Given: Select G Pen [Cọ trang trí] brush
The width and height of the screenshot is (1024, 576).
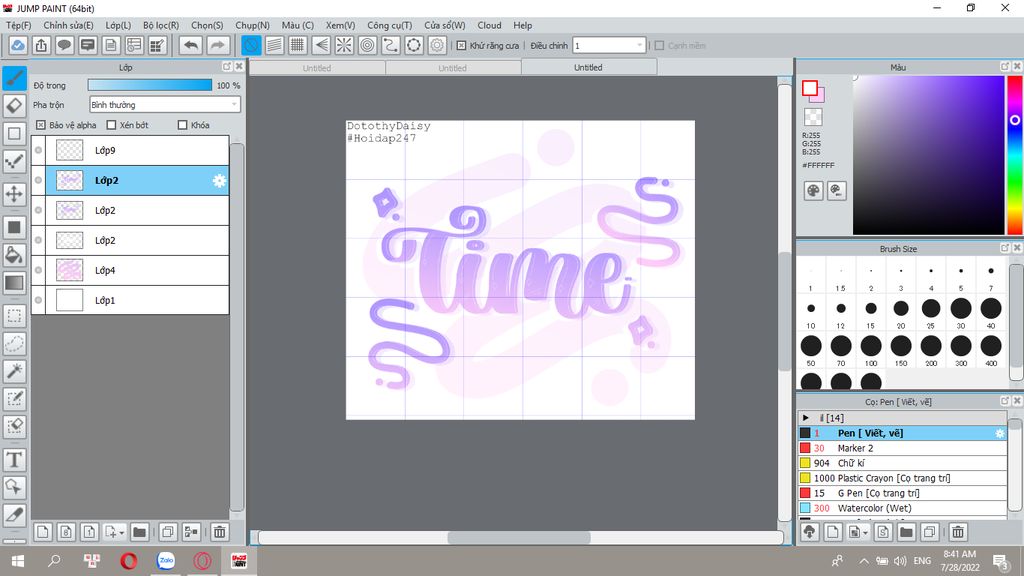Looking at the screenshot, I should (x=902, y=493).
